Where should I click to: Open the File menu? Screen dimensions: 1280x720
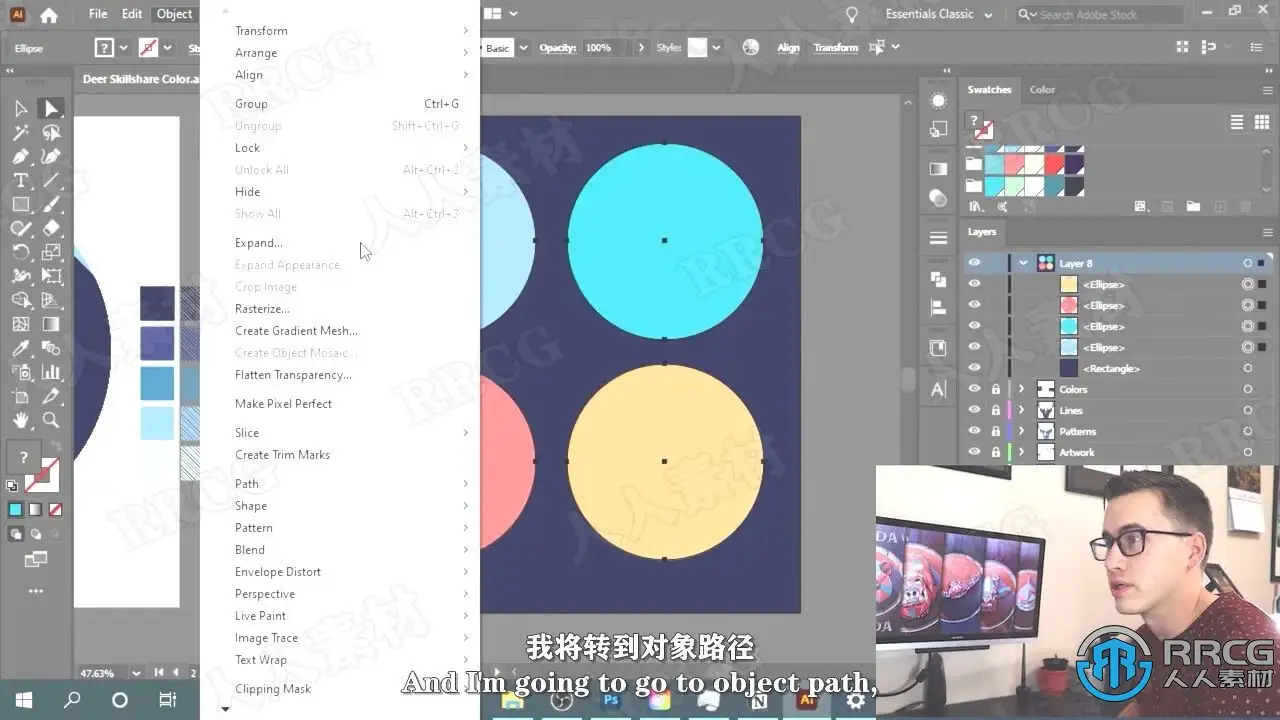click(x=98, y=14)
